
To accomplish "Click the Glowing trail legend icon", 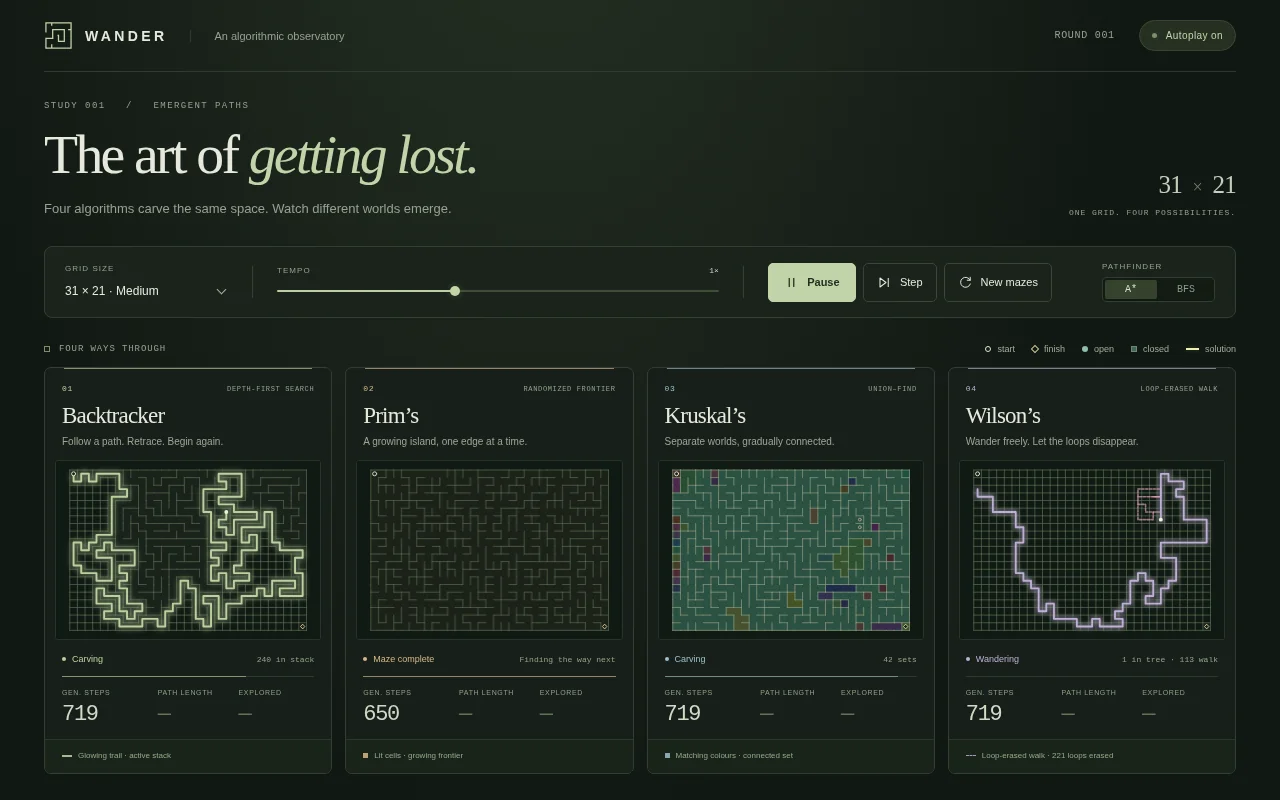I will tap(67, 756).
